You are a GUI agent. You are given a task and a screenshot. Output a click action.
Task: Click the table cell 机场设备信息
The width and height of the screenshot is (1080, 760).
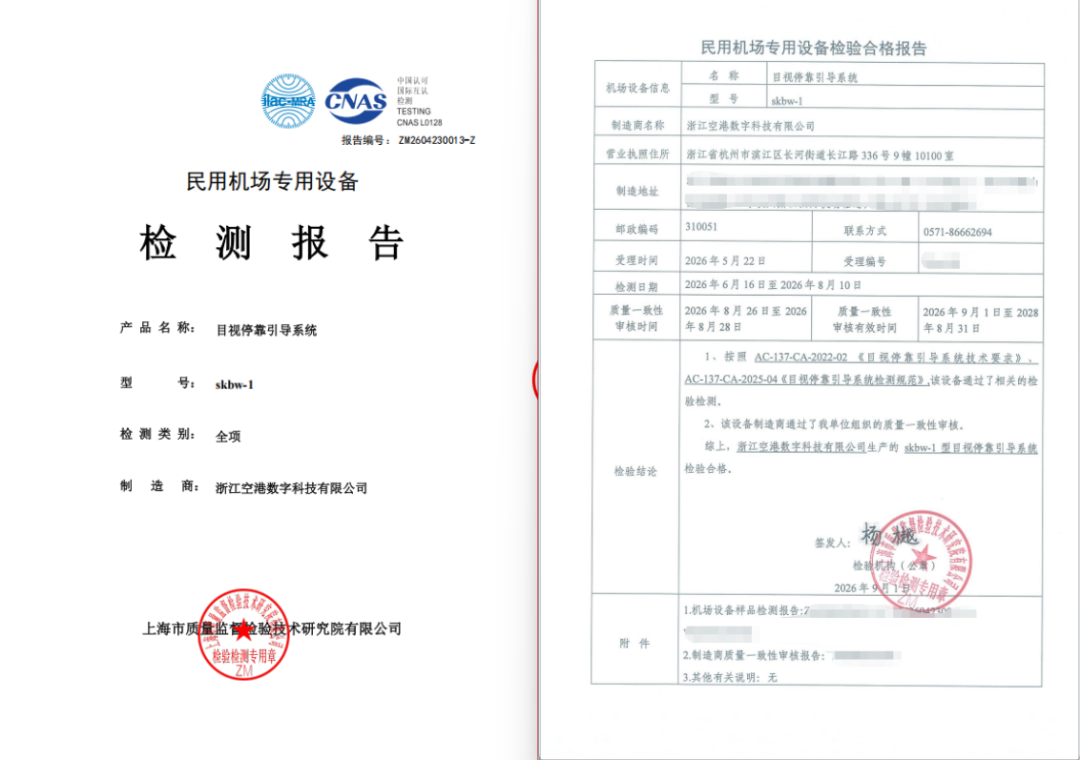point(638,88)
